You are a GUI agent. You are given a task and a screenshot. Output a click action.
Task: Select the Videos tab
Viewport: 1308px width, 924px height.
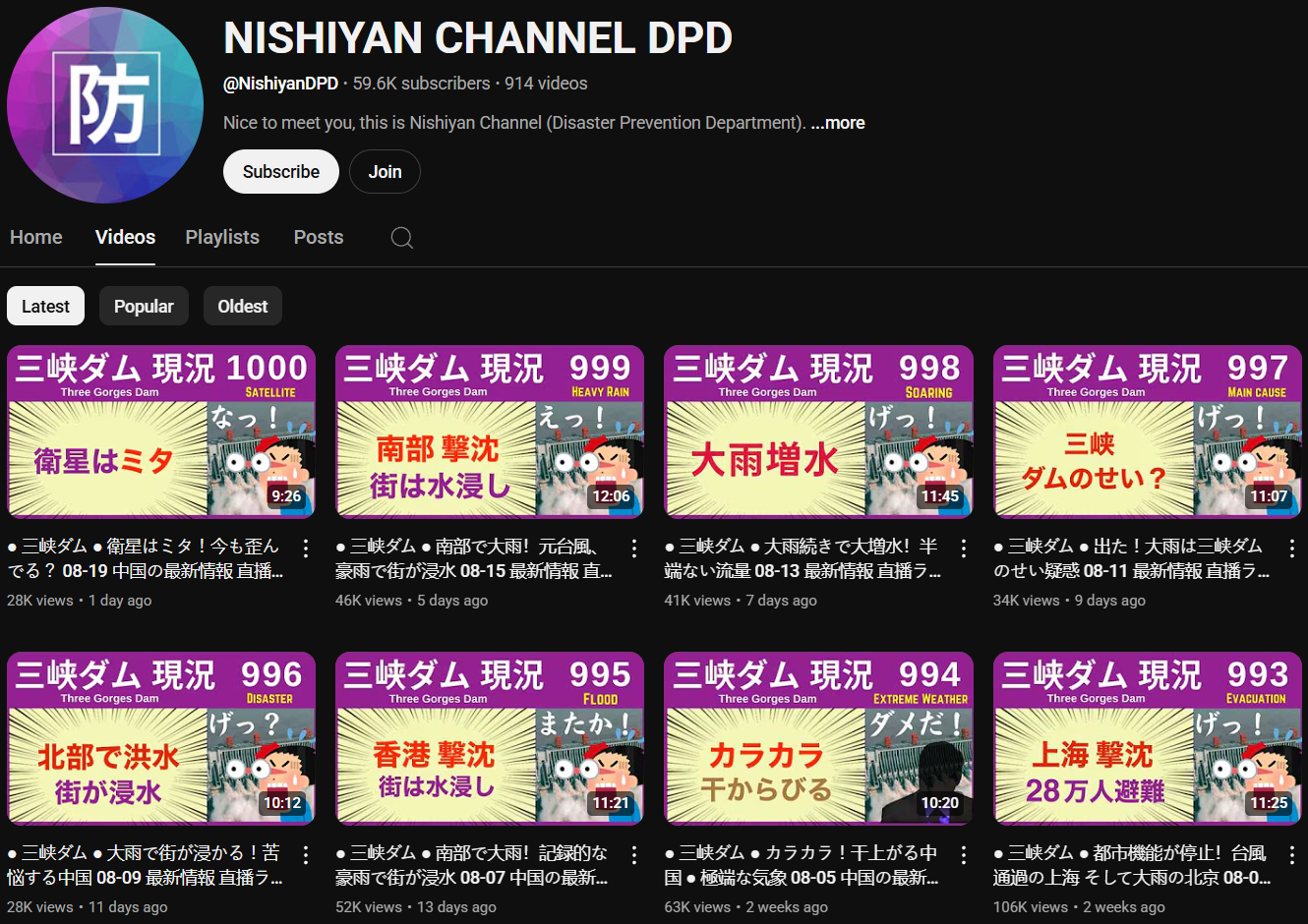click(125, 237)
